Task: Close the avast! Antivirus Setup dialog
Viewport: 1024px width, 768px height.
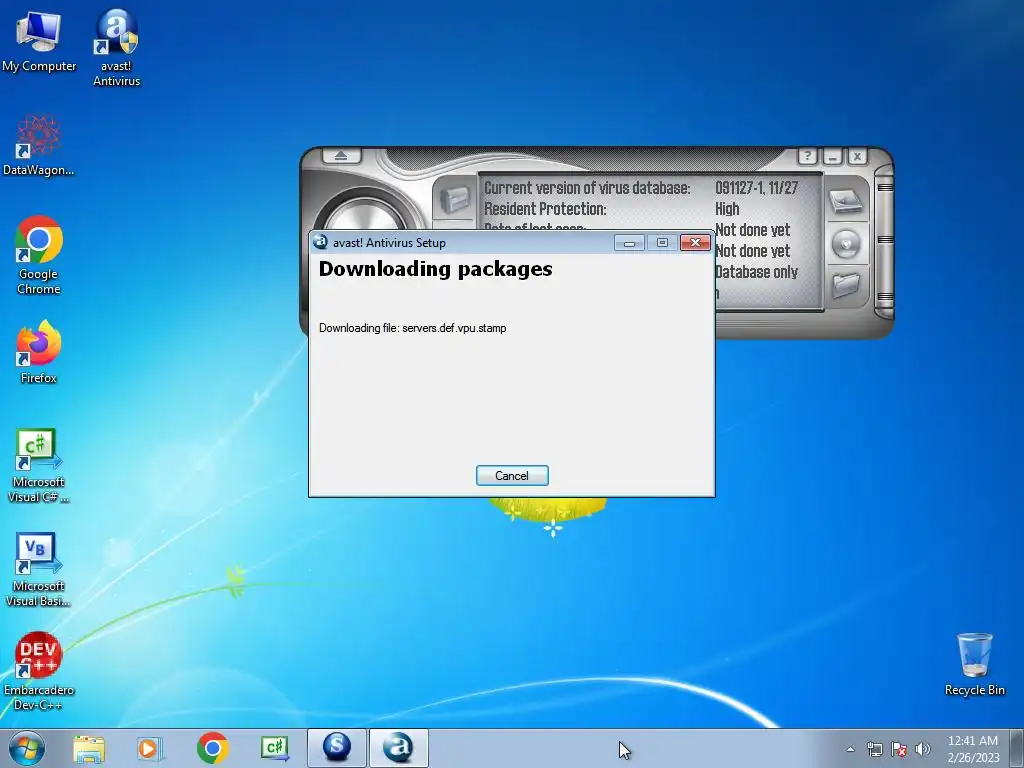Action: point(695,243)
